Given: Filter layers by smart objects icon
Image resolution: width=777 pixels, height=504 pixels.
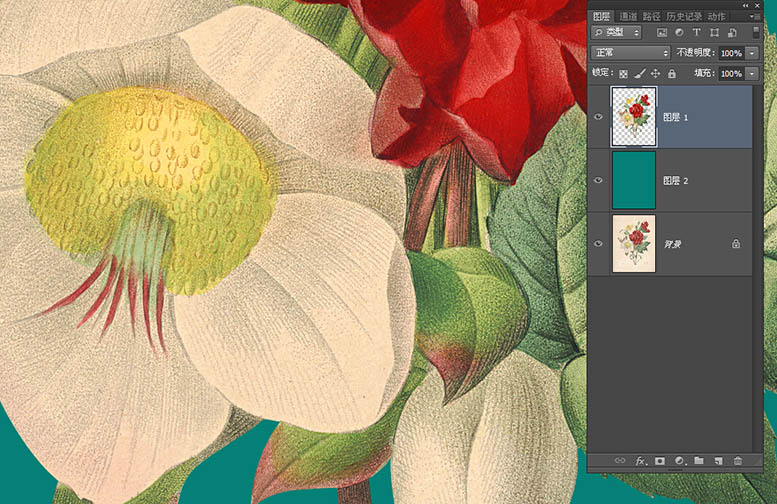Looking at the screenshot, I should [x=732, y=33].
